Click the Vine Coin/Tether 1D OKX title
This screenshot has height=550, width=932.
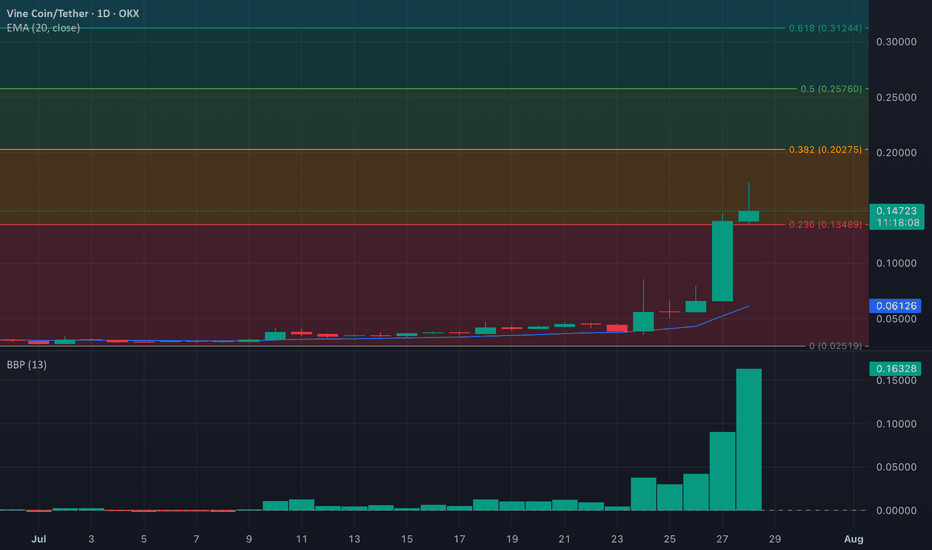pos(73,13)
